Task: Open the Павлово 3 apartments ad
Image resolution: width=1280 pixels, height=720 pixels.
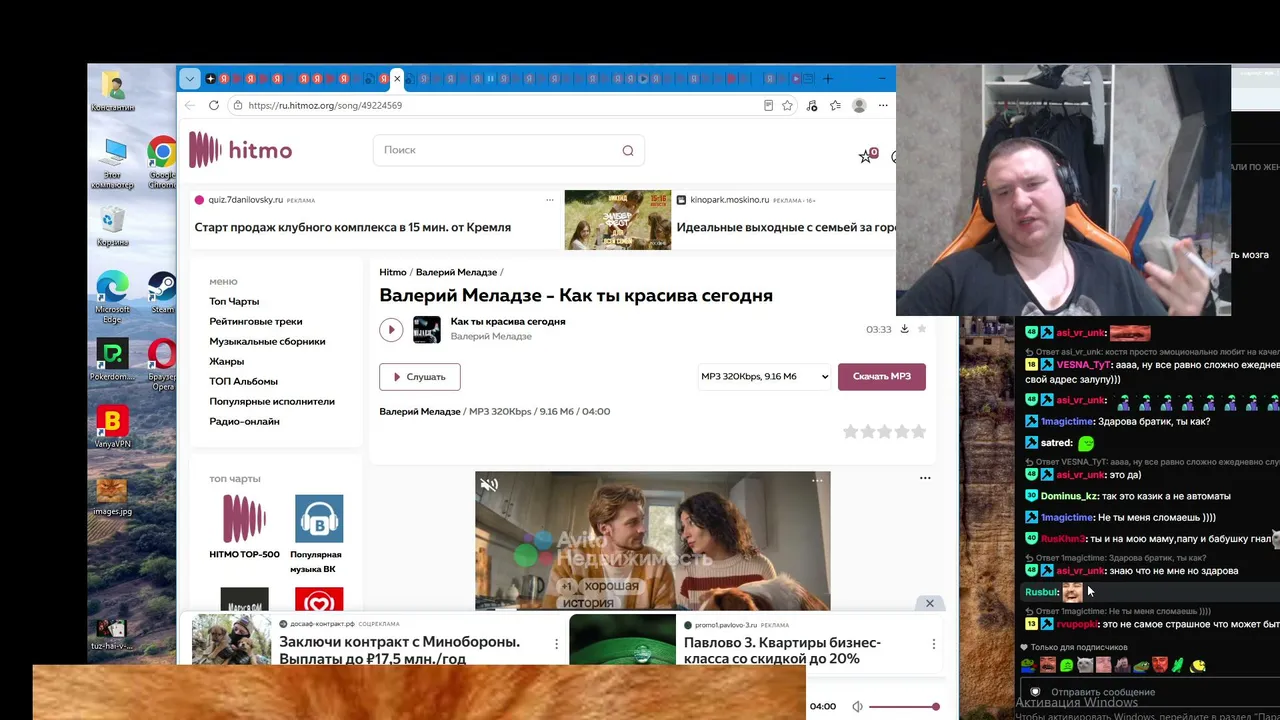Action: [782, 650]
